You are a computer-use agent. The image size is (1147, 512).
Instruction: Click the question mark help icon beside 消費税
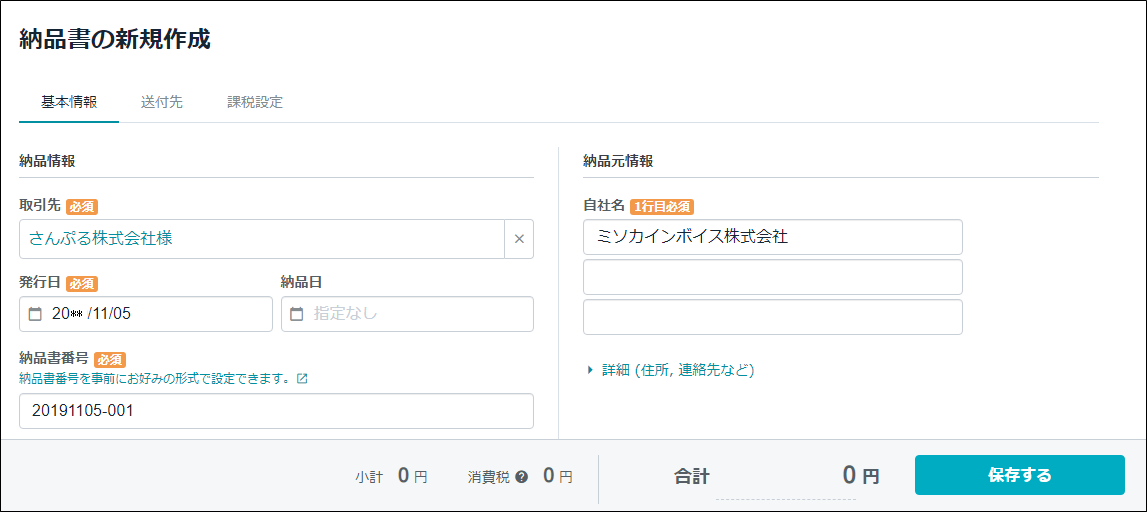click(522, 477)
